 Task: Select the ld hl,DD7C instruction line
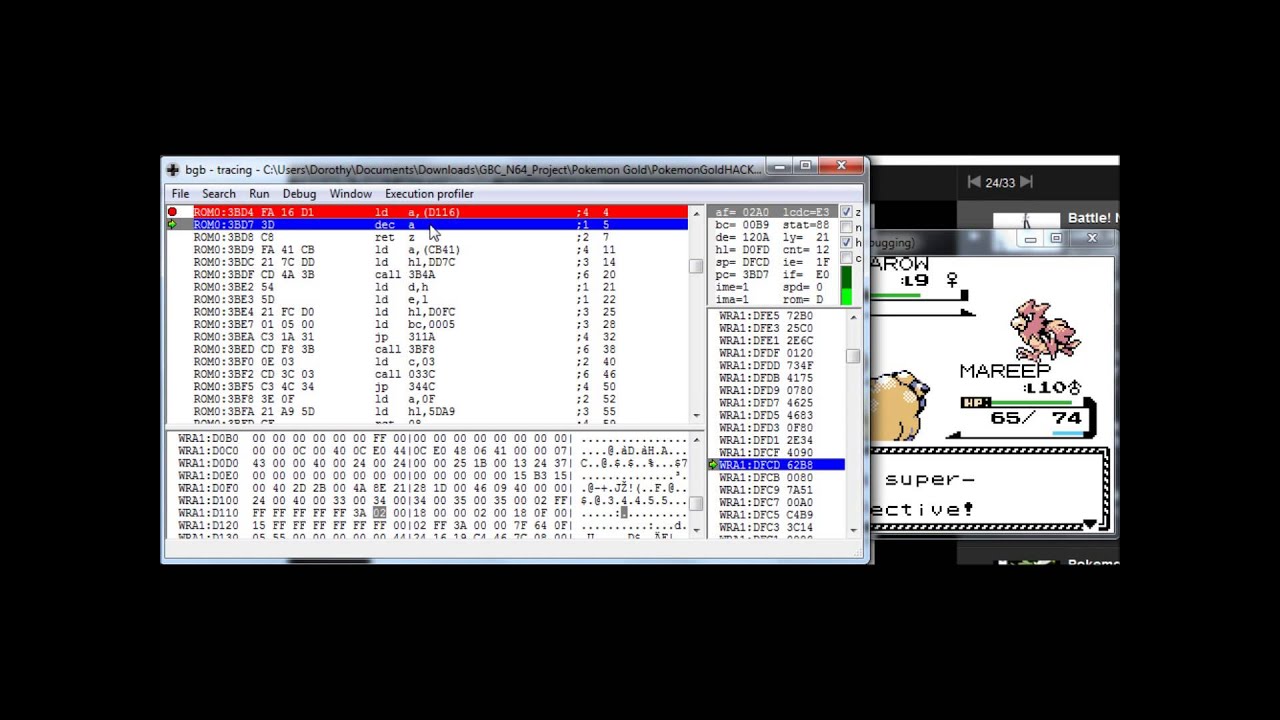coord(440,262)
